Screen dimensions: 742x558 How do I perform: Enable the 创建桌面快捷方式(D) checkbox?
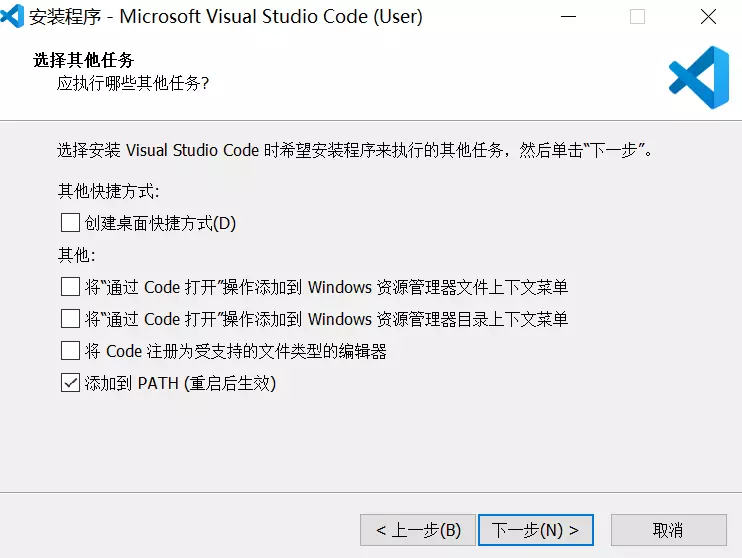click(70, 222)
